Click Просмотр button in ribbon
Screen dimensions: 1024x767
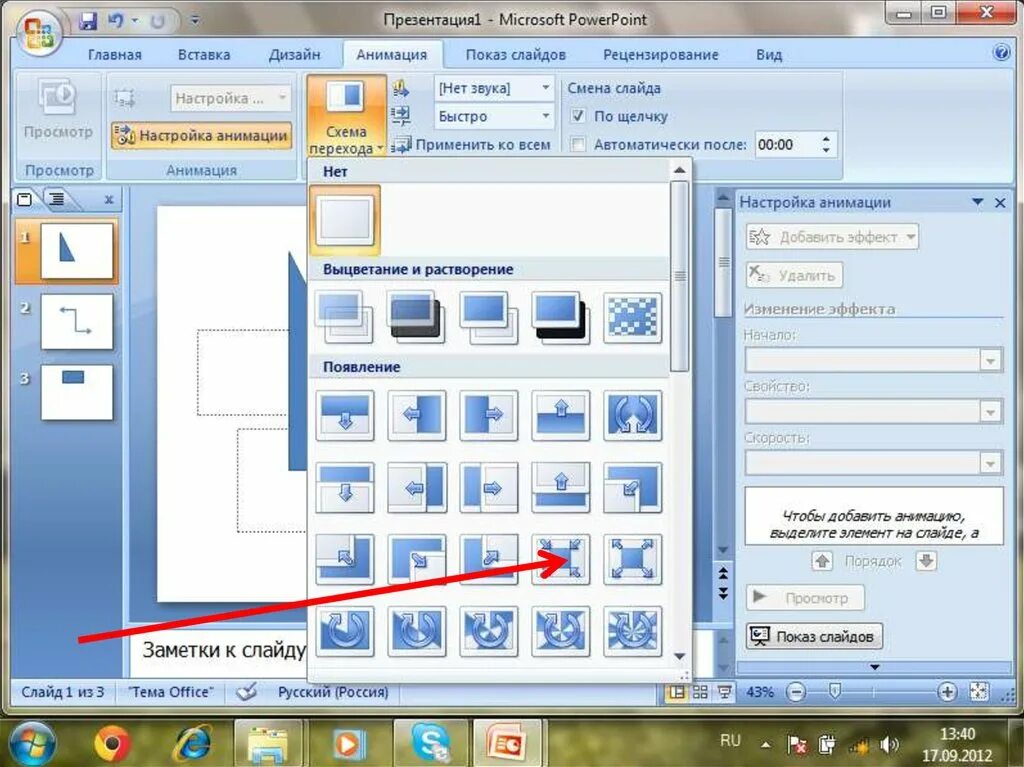tap(58, 110)
